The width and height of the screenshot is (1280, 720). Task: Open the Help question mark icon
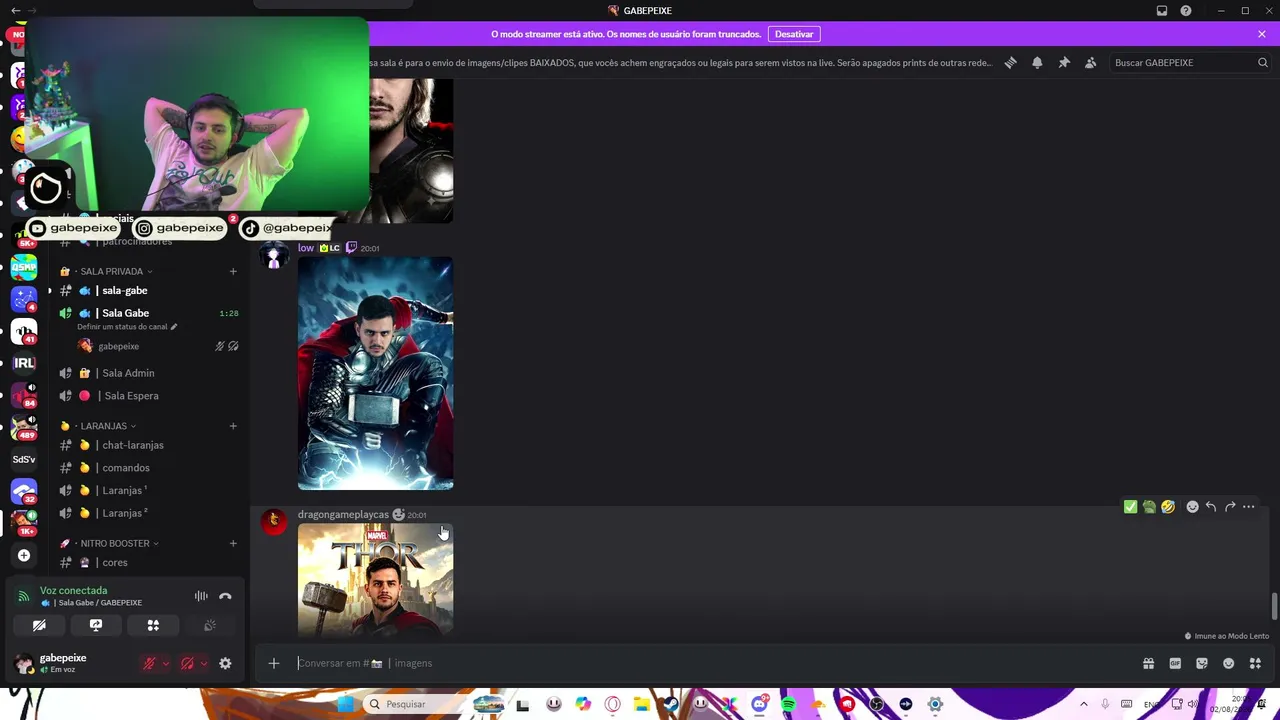(1186, 11)
